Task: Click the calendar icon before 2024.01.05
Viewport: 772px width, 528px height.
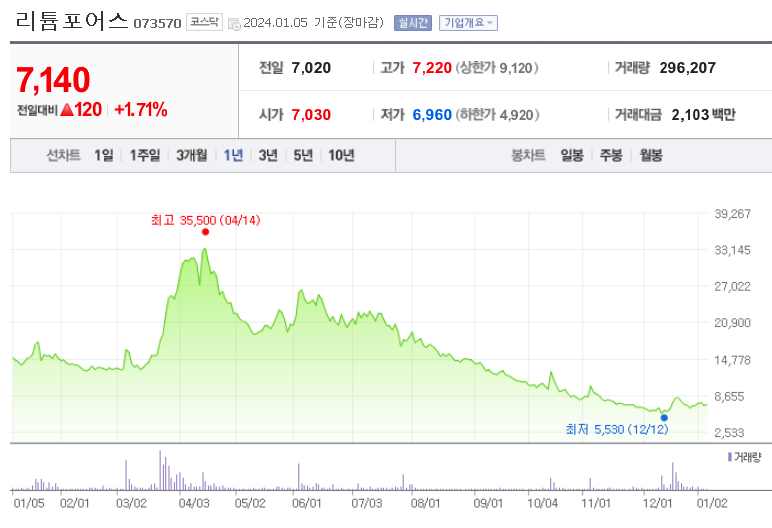Action: 234,24
